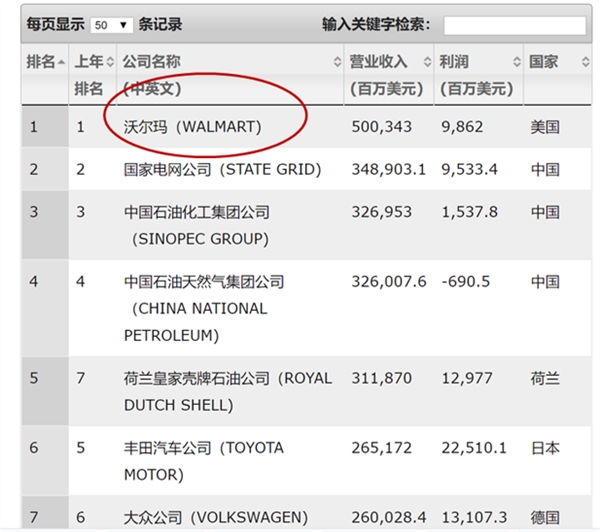The height and width of the screenshot is (532, 600).
Task: Click the -690.5 profit cell
Action: [466, 282]
